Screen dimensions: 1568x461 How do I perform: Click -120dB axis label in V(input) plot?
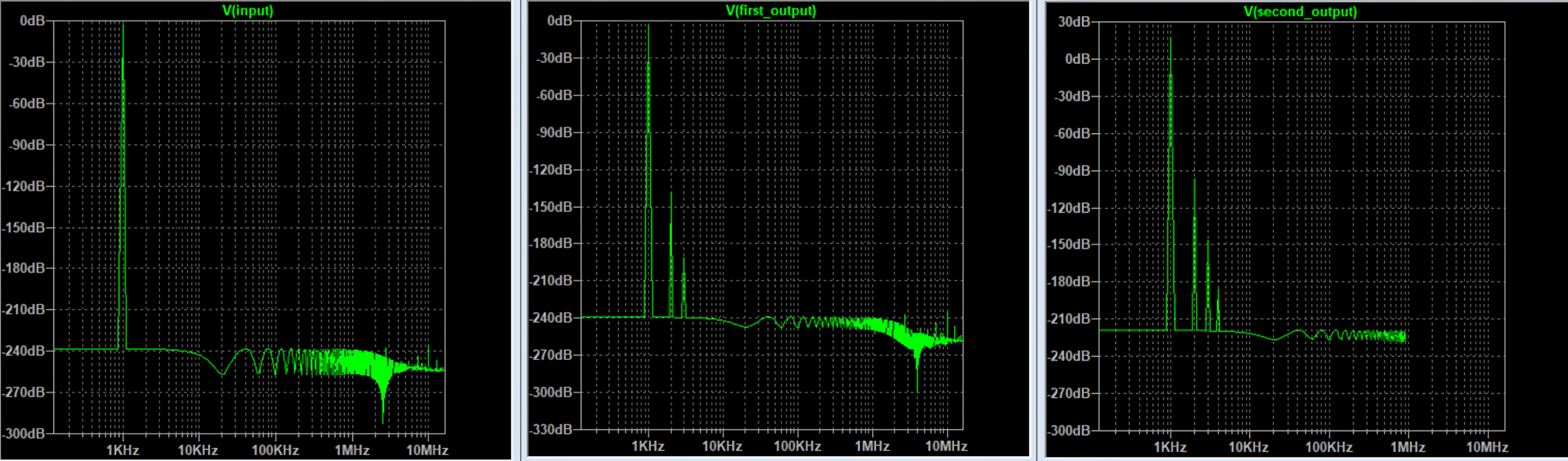[24, 186]
